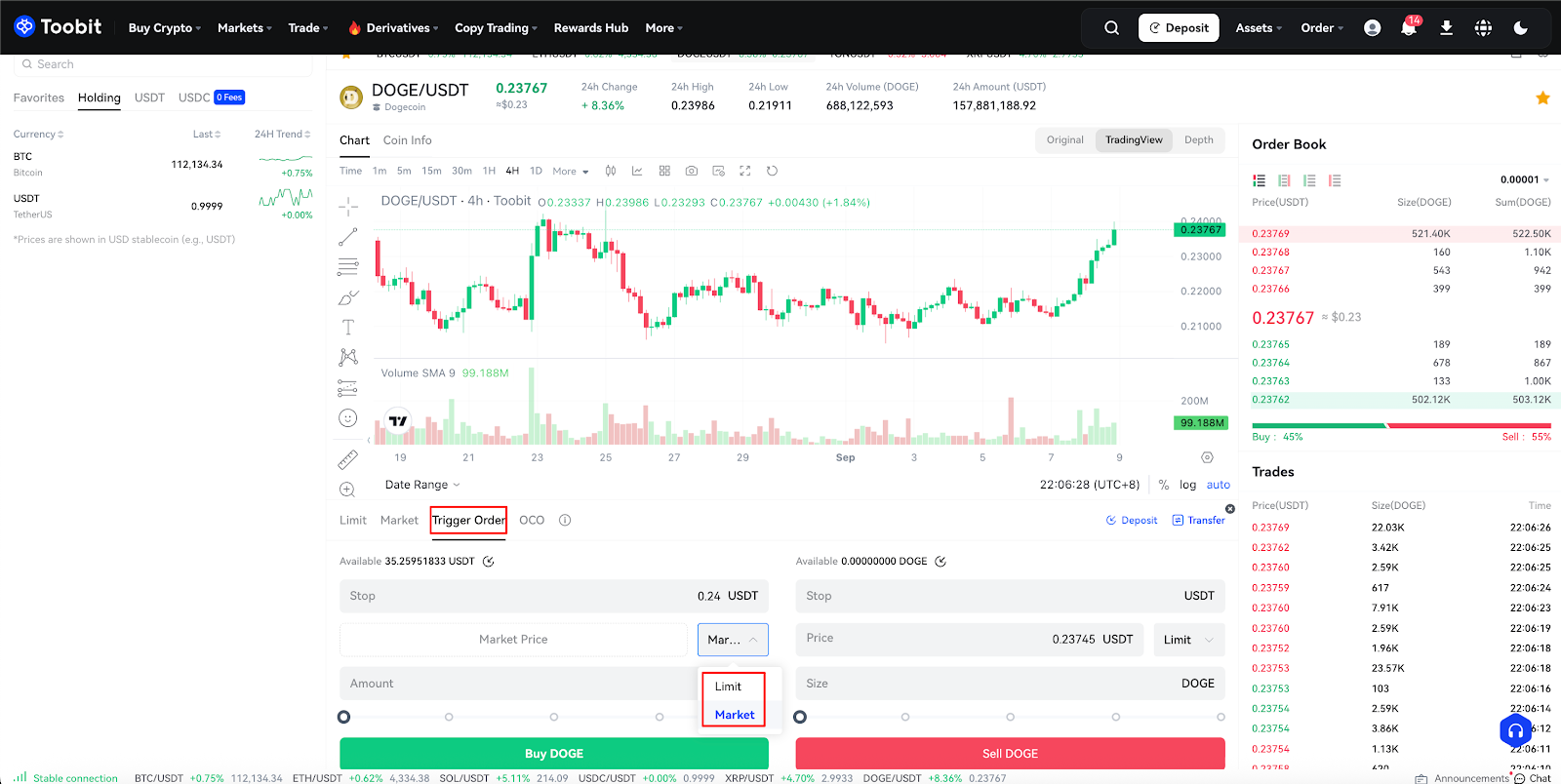This screenshot has height=784, width=1561.
Task: Toggle percent scale on chart
Action: pyautogui.click(x=1164, y=485)
